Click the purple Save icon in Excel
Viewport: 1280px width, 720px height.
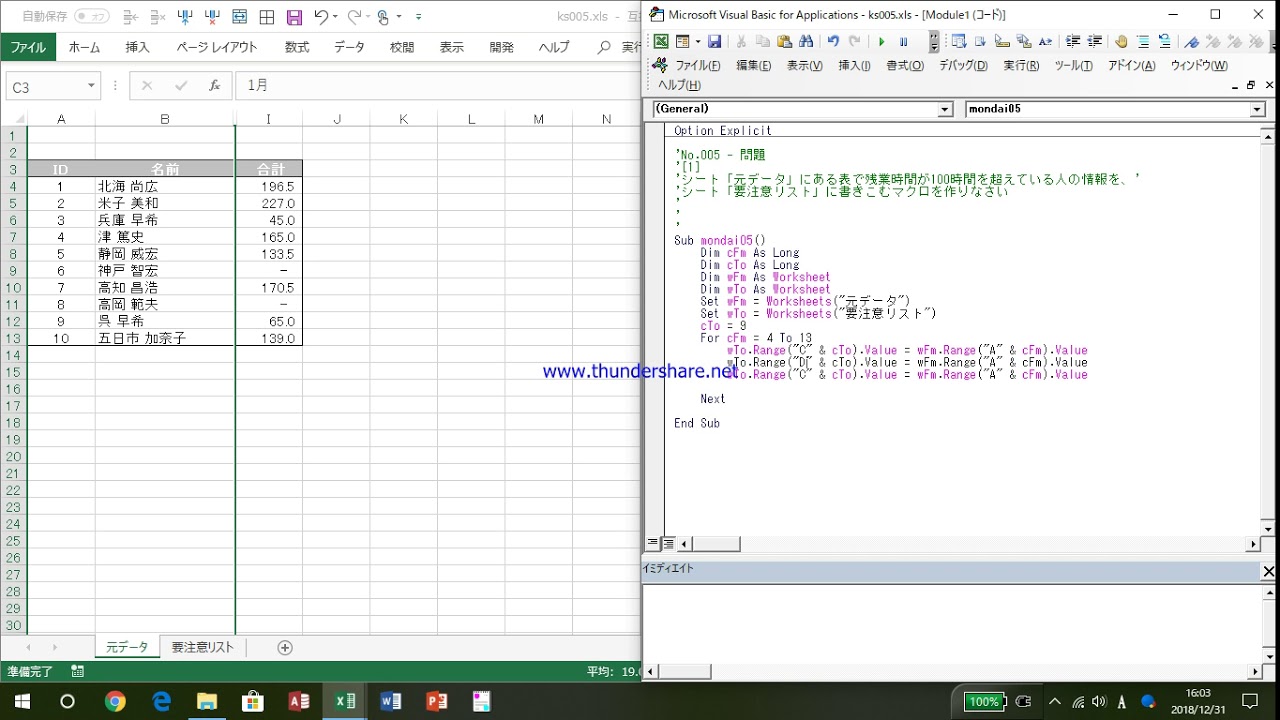click(x=294, y=17)
